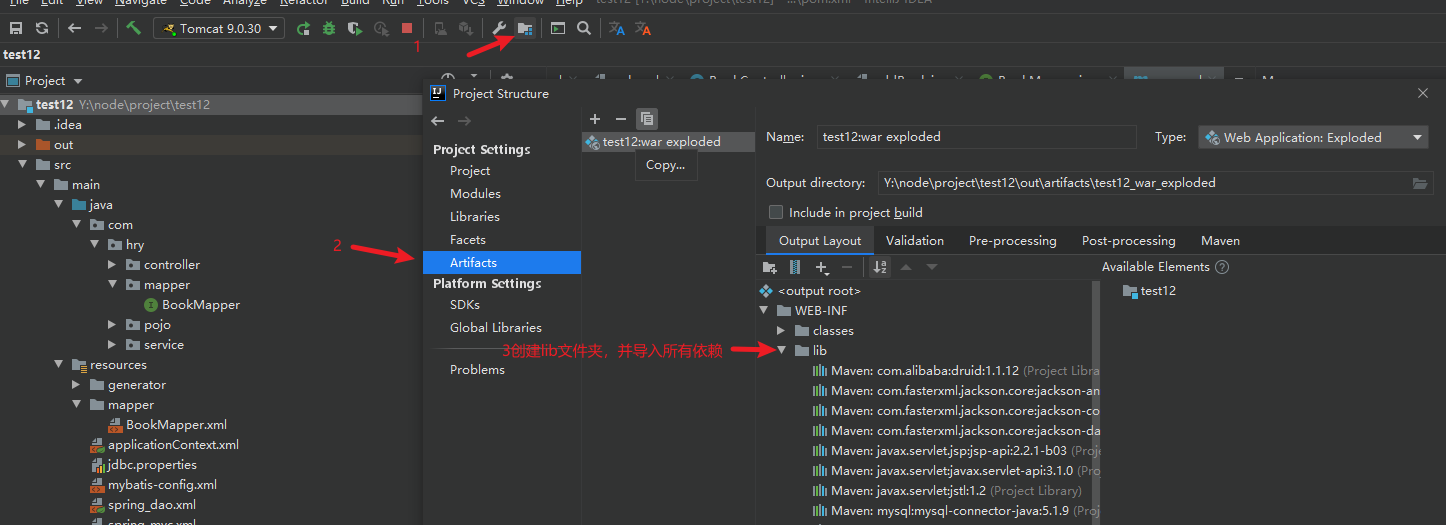
Task: Select Maven: javax.servlet:jstl:1.2 library entry
Action: click(x=946, y=491)
